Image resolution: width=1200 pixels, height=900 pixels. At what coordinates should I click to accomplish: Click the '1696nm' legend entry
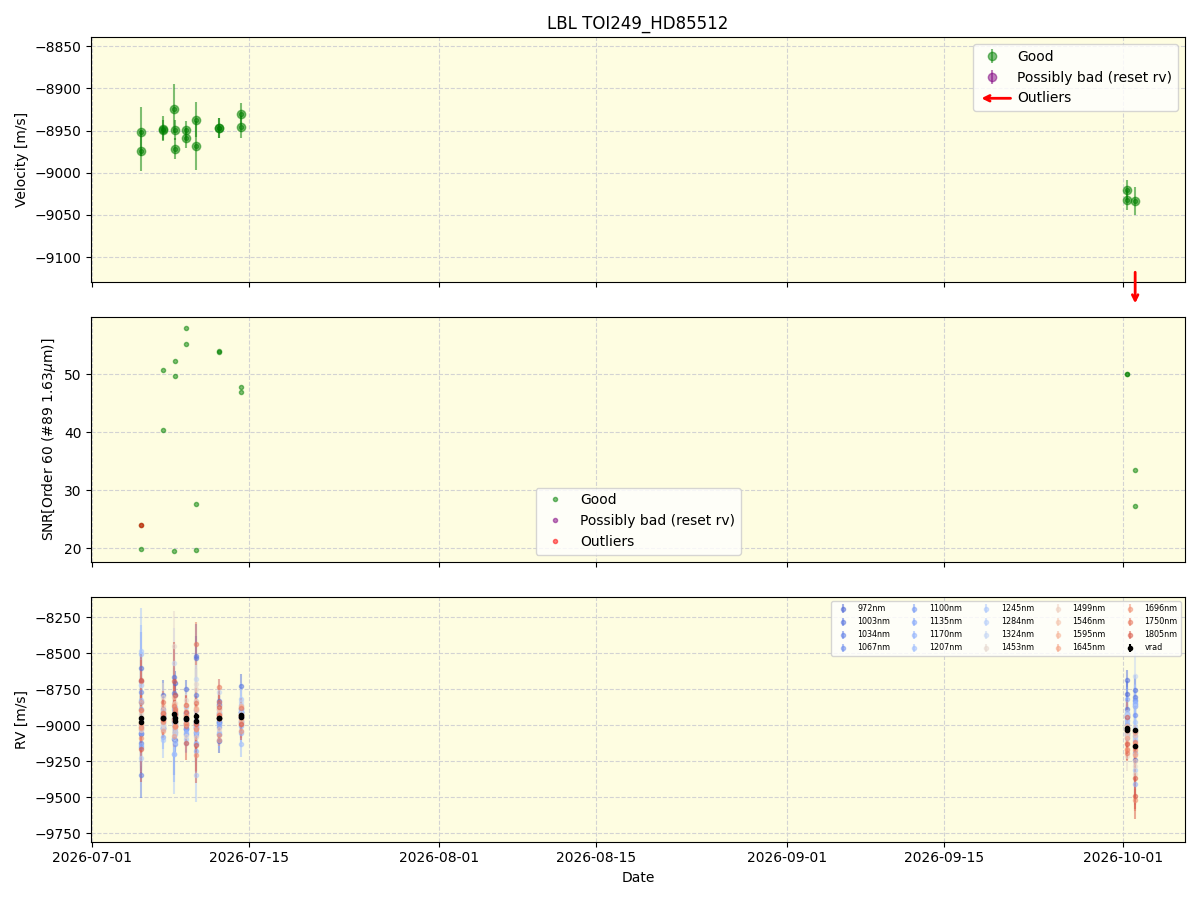tap(1161, 608)
